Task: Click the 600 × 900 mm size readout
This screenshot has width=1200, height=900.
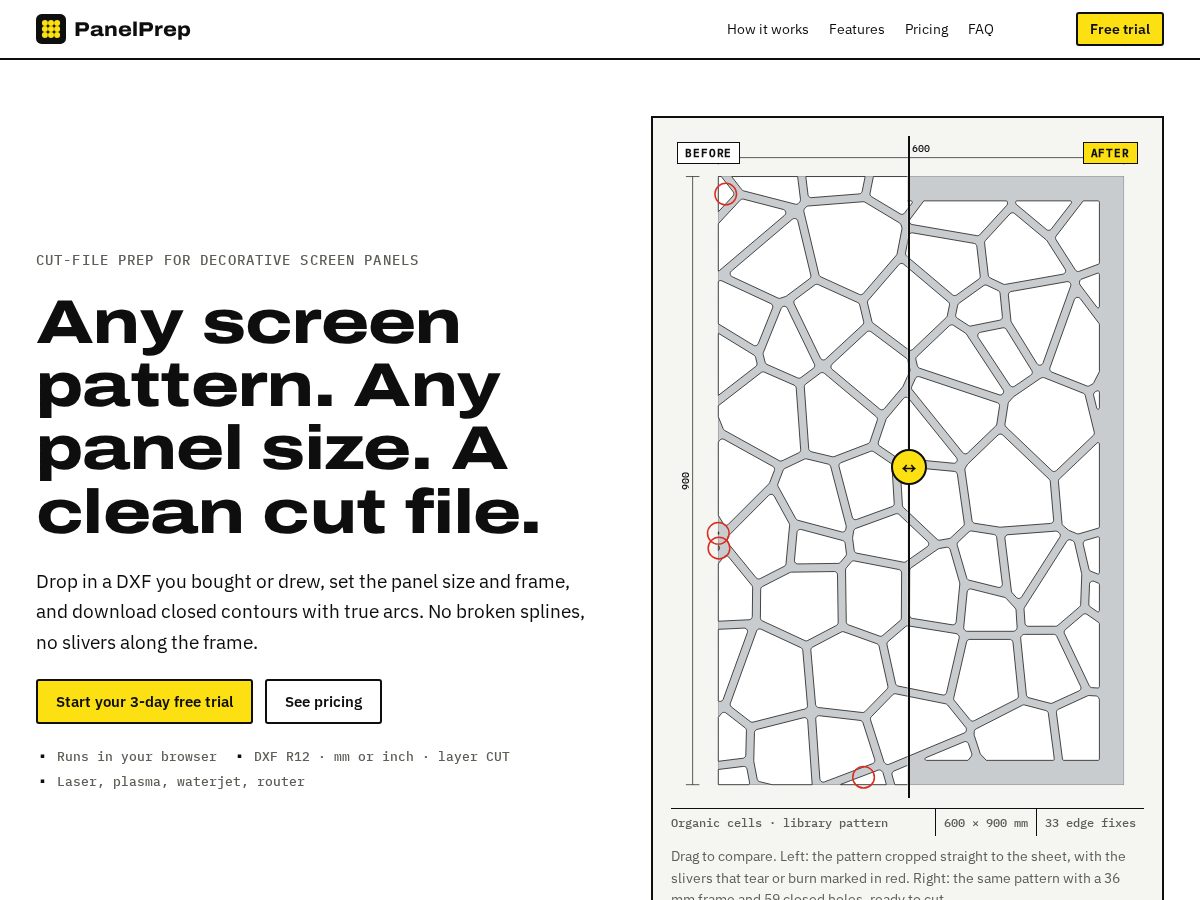Action: coord(986,823)
